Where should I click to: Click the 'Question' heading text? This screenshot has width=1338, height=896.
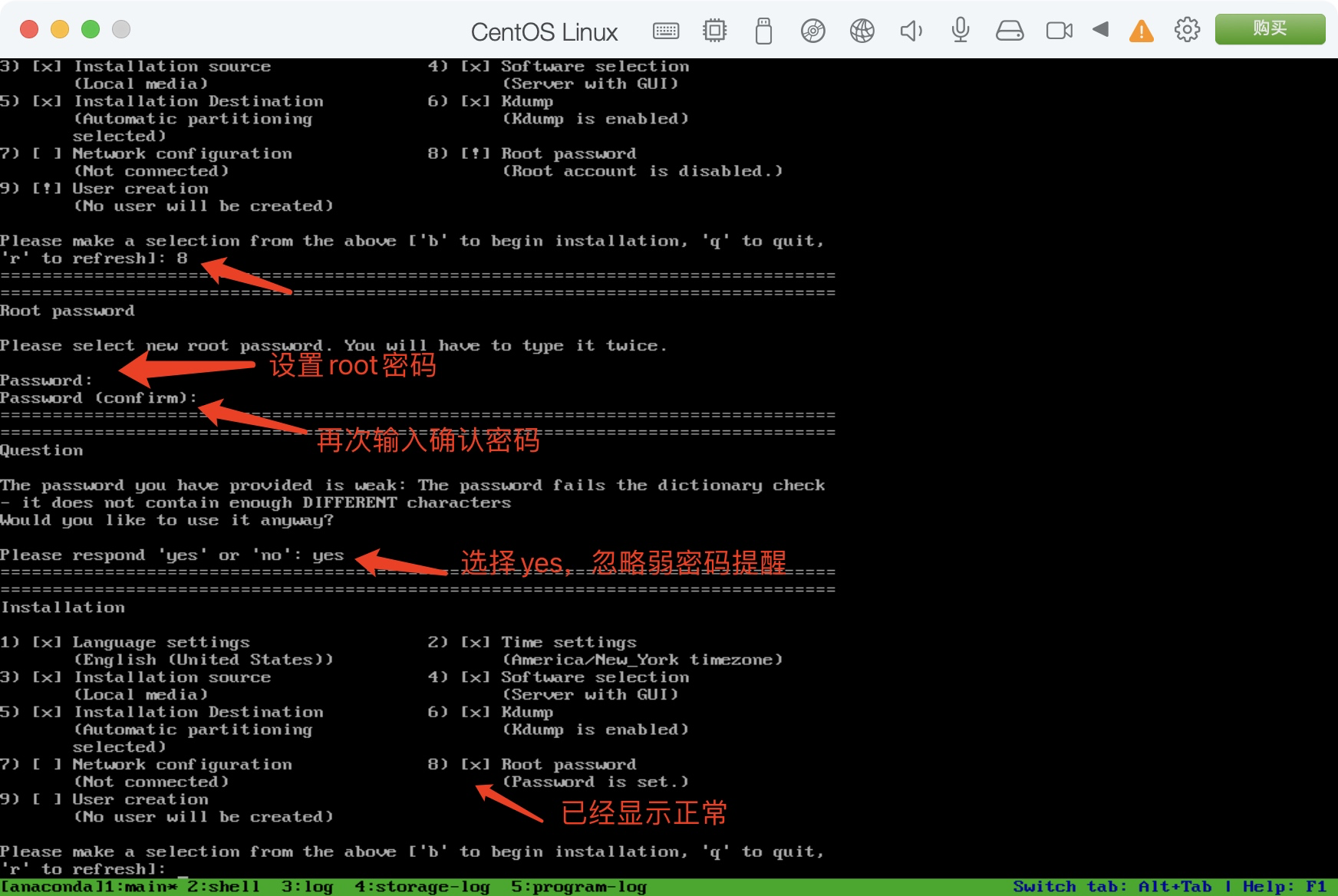(x=41, y=450)
